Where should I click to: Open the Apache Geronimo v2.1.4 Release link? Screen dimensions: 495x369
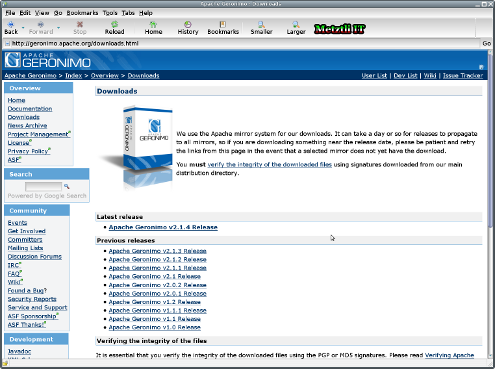(163, 227)
